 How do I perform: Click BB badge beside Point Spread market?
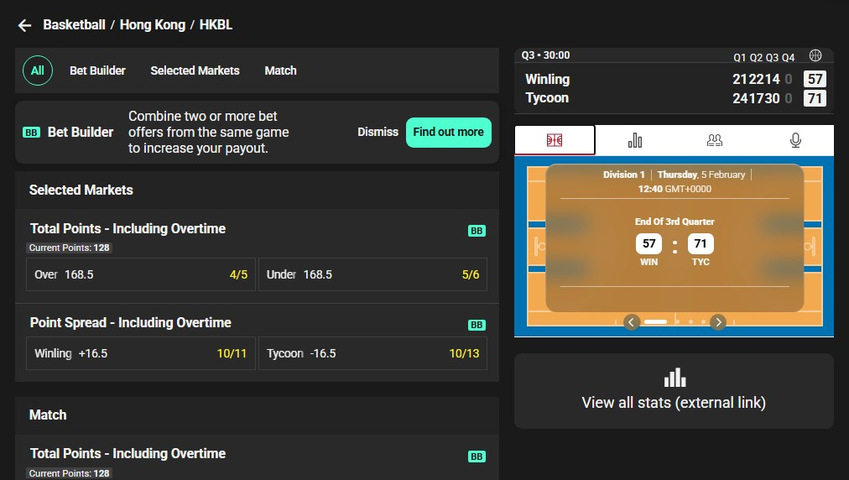click(477, 325)
